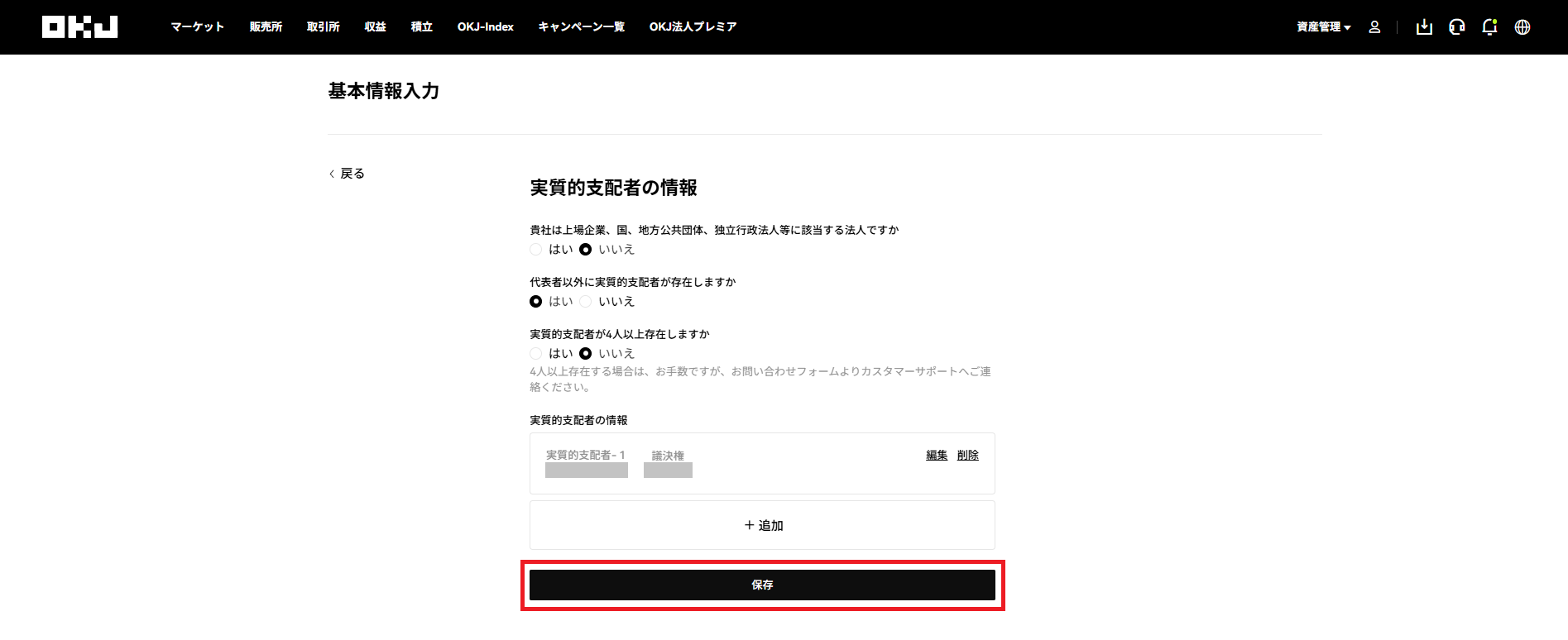Open OKJ法人プレミア menu item
1568x640 pixels.
pos(693,26)
